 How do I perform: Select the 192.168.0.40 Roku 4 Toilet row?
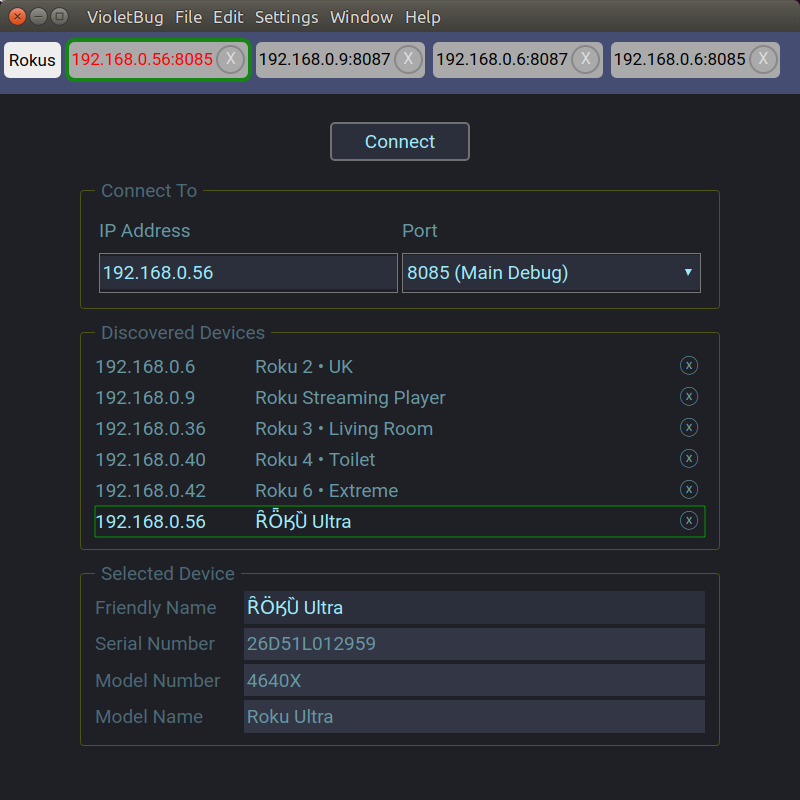coord(399,460)
